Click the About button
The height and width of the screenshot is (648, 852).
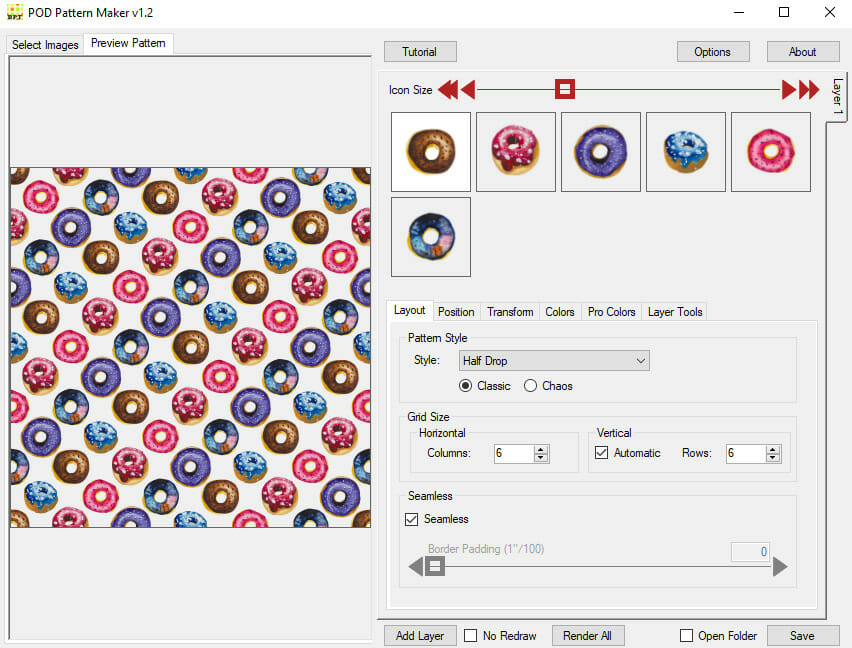[802, 52]
